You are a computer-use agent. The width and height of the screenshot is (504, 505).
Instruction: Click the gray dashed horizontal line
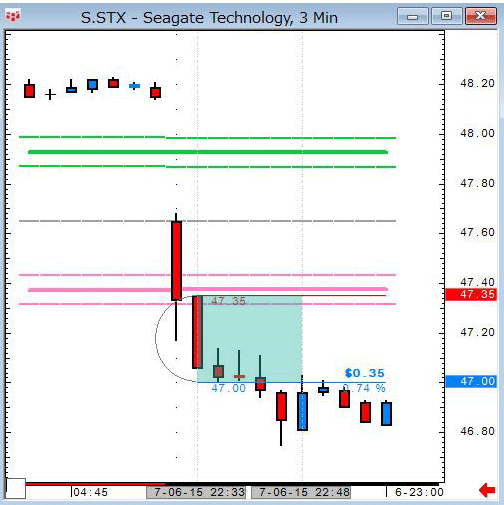[x=207, y=221]
